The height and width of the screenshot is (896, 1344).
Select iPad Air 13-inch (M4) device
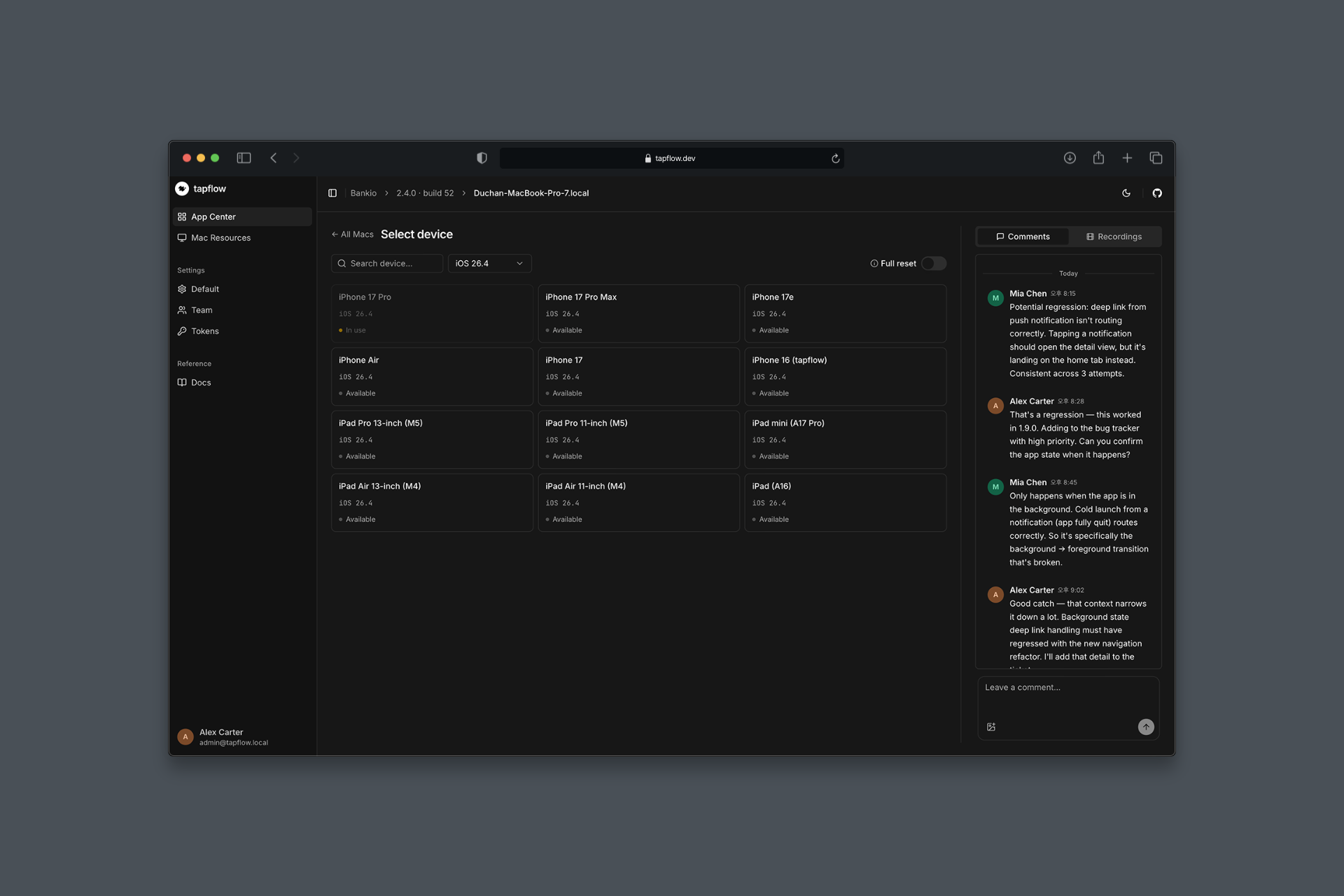[432, 503]
